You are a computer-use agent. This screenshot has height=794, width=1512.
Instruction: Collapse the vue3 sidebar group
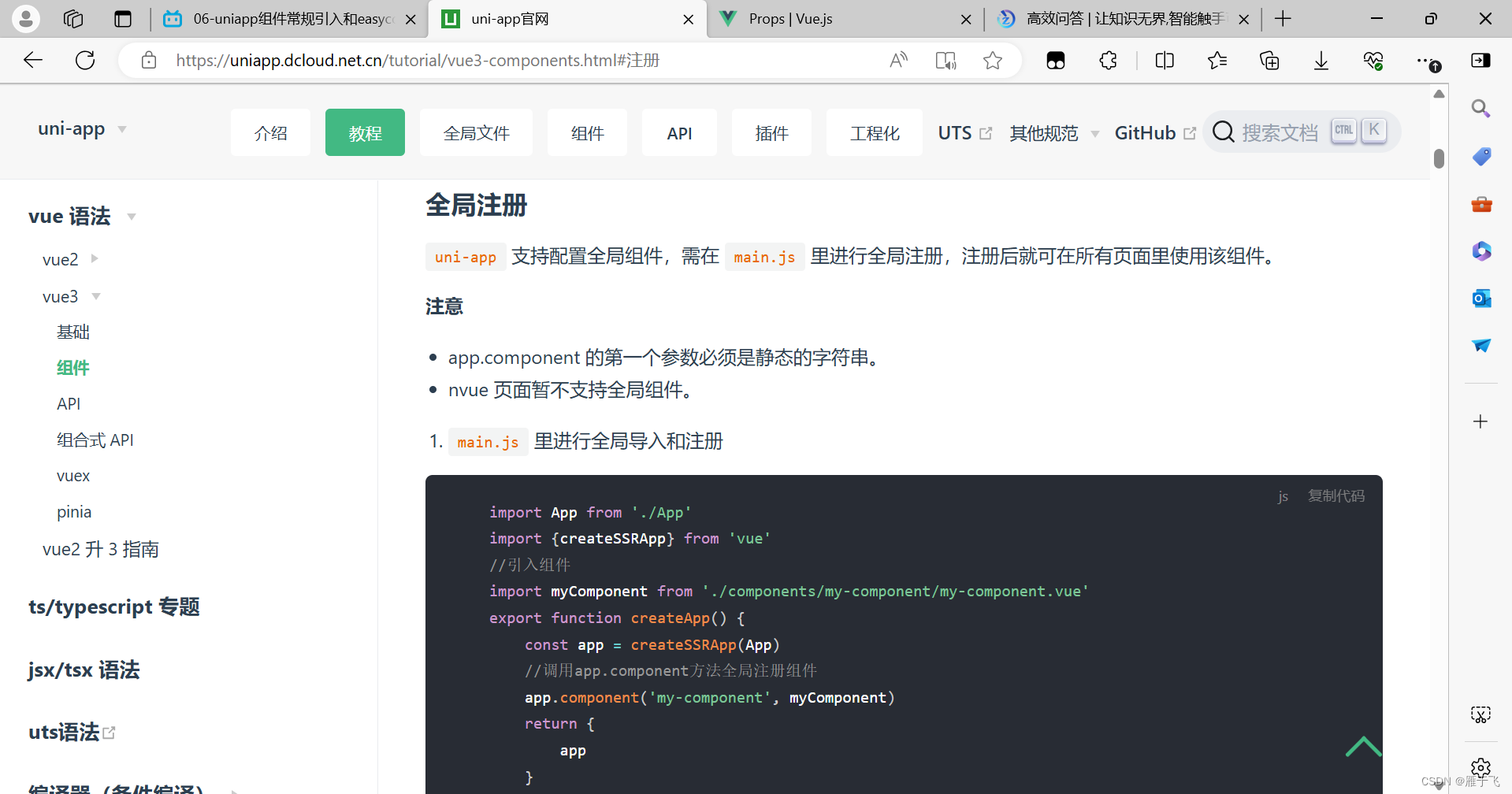(x=96, y=296)
